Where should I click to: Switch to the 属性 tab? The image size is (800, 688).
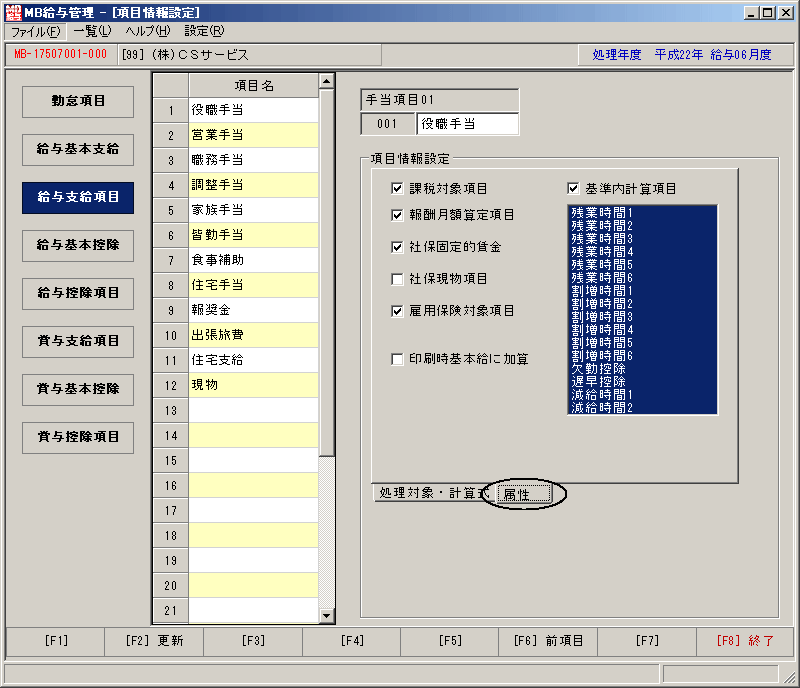(524, 494)
